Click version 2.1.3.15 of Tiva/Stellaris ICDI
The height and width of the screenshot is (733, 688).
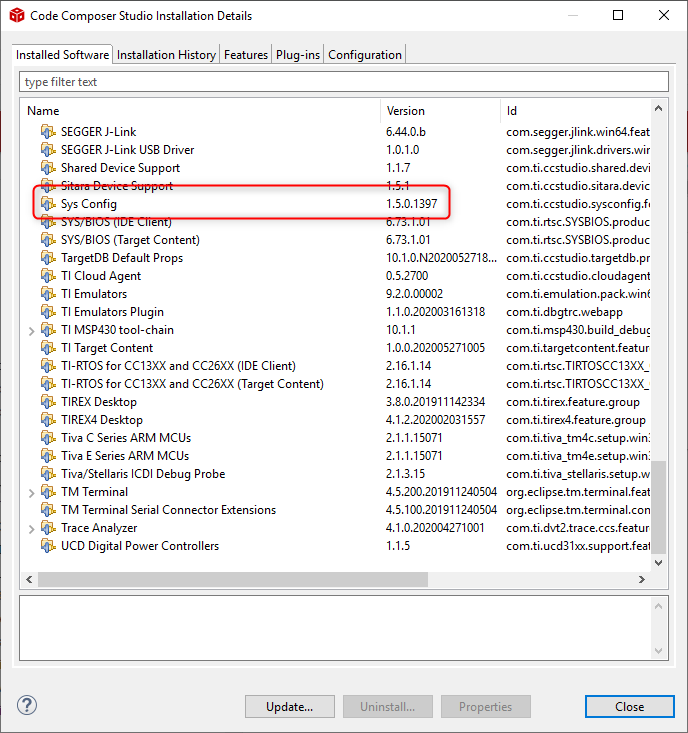pos(405,474)
